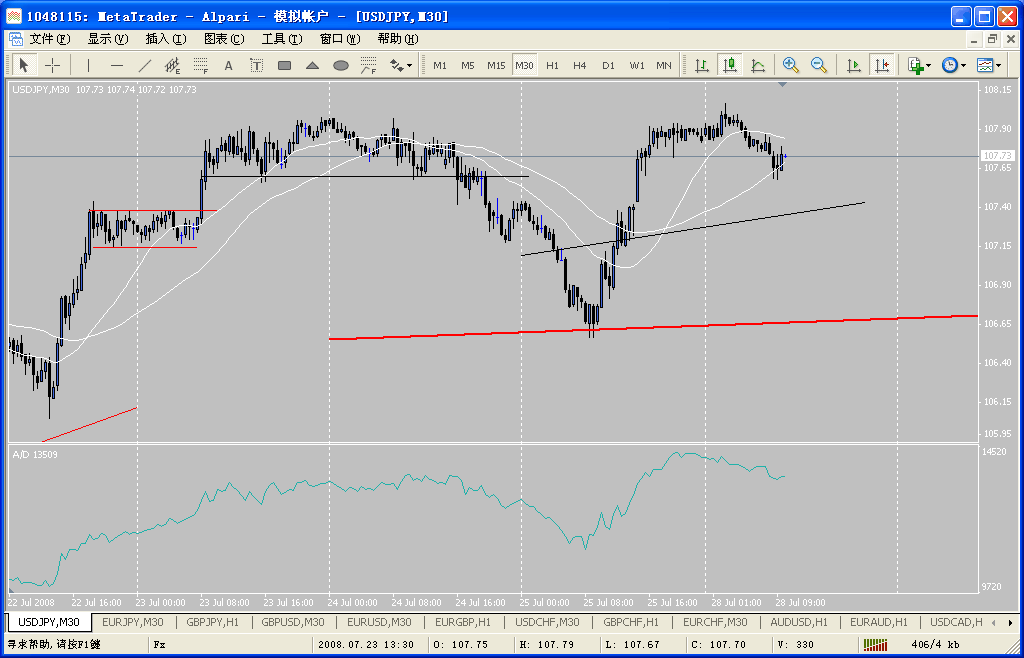The width and height of the screenshot is (1024, 658).
Task: Set timeframe to M15
Action: click(x=496, y=65)
